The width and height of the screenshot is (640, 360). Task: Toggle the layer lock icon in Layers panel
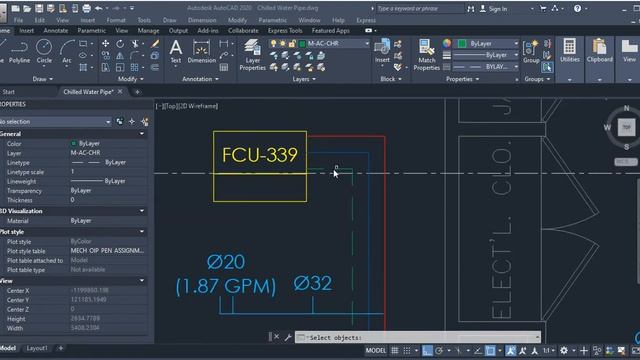(292, 44)
